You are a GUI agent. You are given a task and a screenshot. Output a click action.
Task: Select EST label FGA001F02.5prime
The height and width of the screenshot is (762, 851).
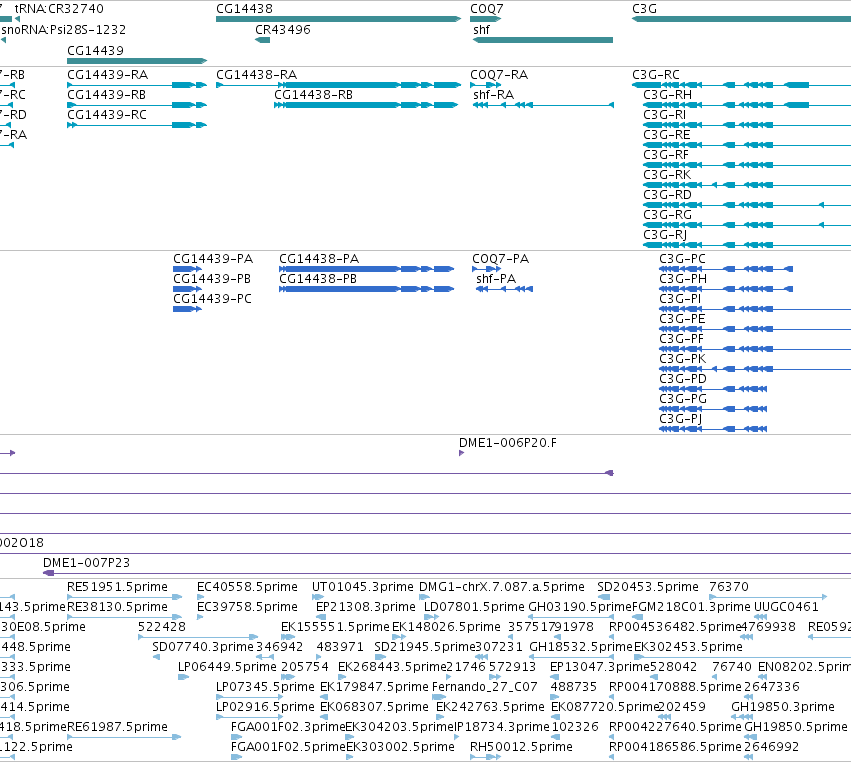(x=288, y=746)
